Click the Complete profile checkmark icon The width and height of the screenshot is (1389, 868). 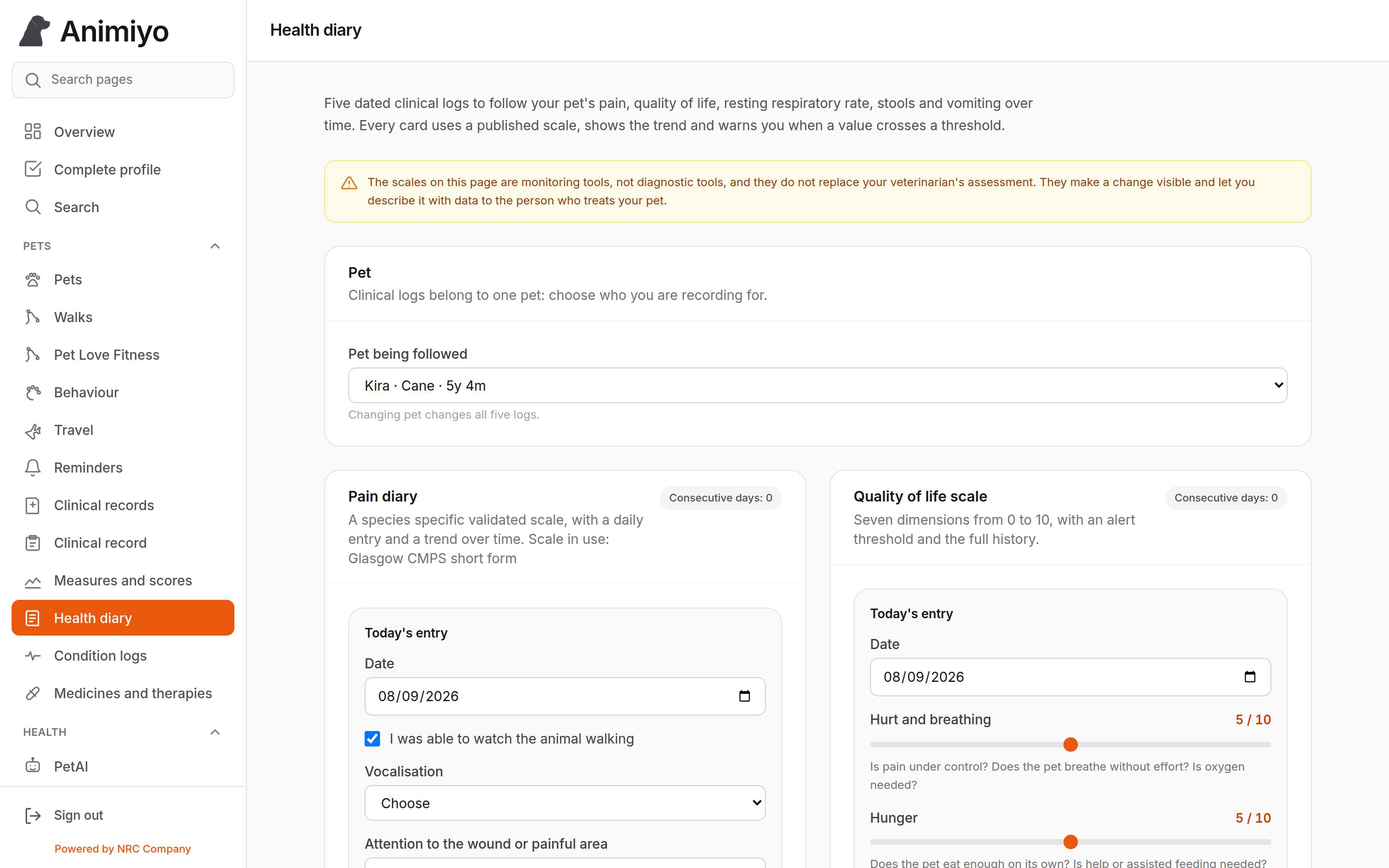coord(33,169)
